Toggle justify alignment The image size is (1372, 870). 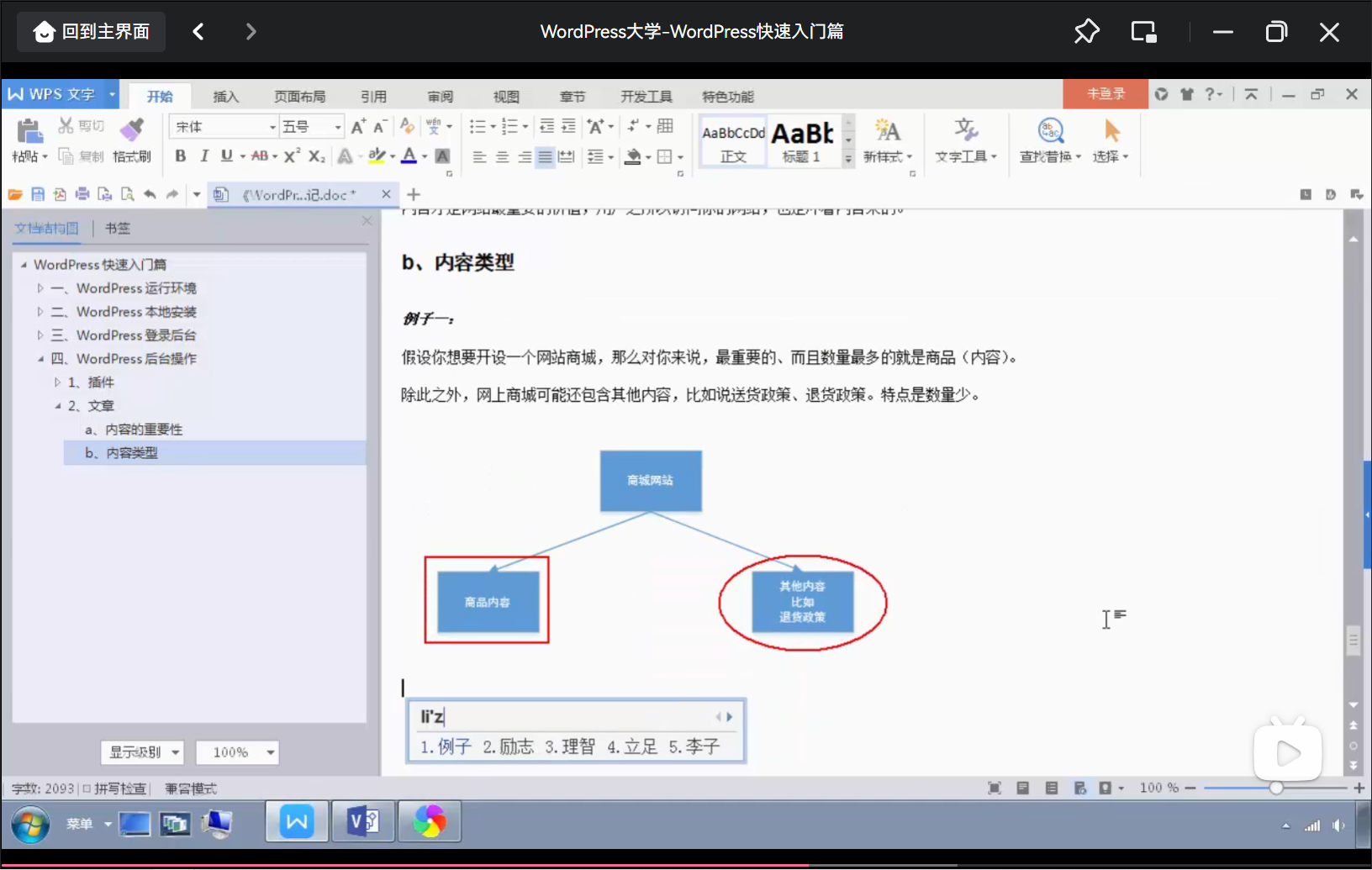coord(545,156)
